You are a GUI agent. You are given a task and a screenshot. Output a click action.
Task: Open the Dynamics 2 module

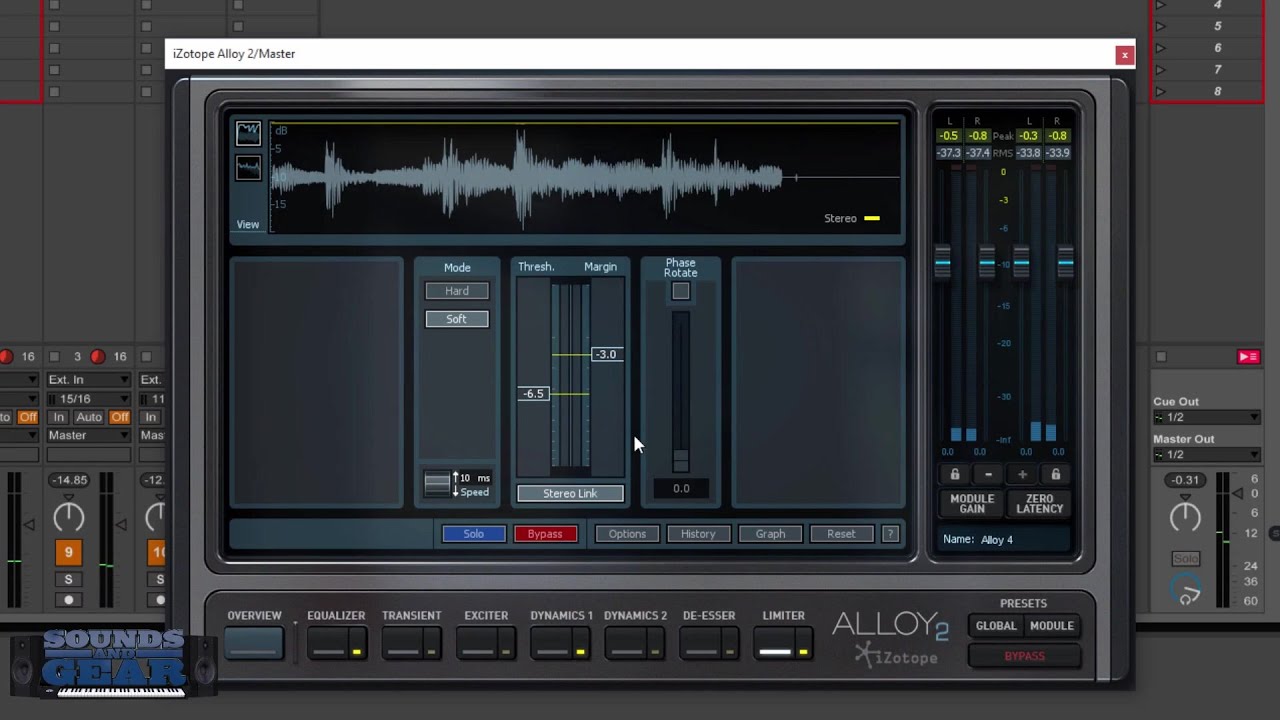tap(627, 643)
